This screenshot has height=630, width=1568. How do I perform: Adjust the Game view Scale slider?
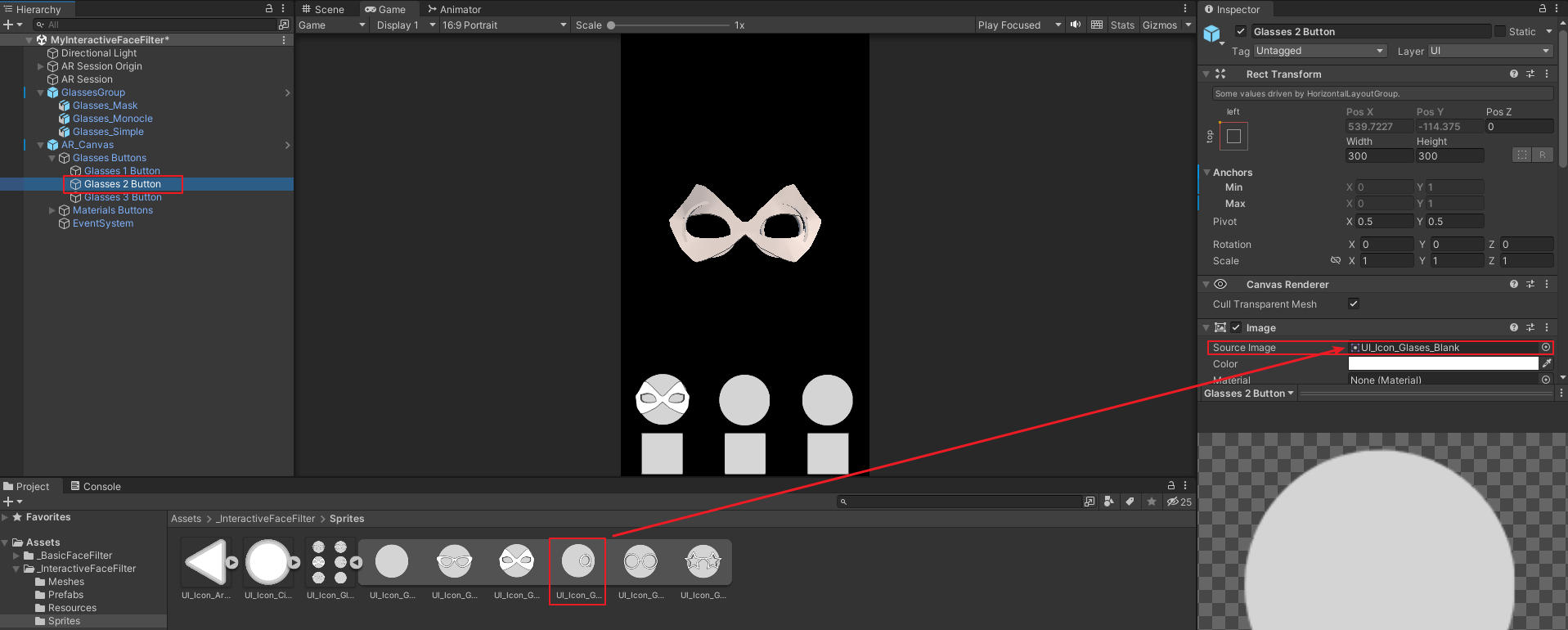(x=669, y=25)
